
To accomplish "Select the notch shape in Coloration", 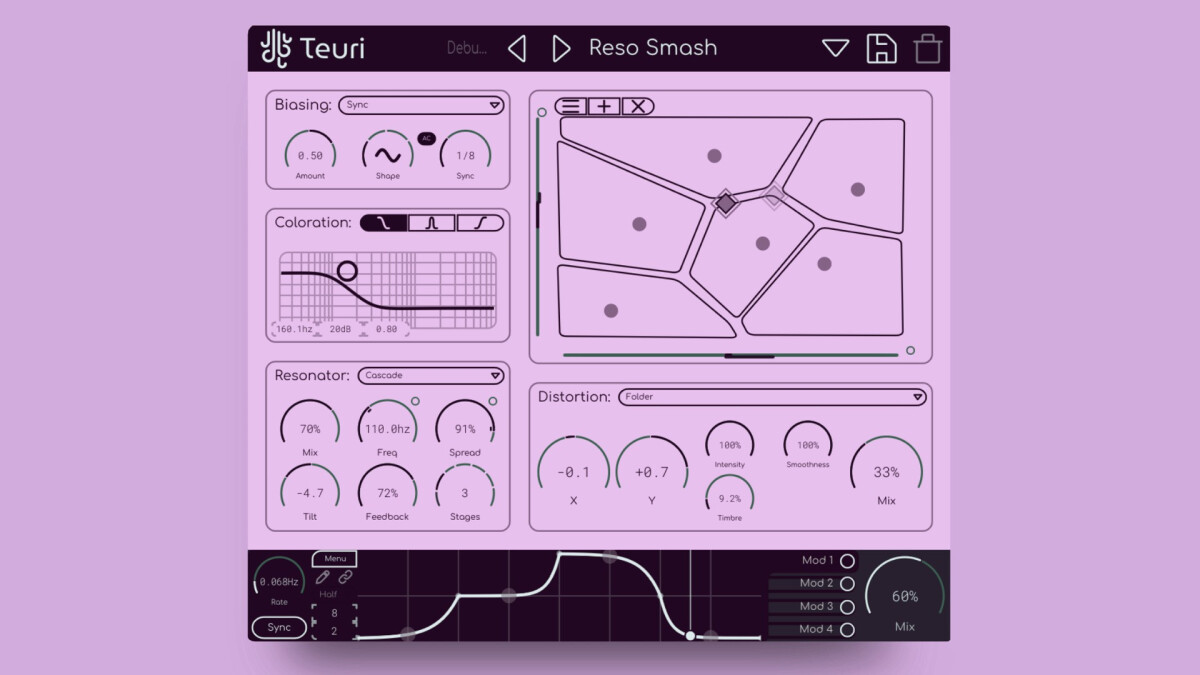I will [x=432, y=222].
